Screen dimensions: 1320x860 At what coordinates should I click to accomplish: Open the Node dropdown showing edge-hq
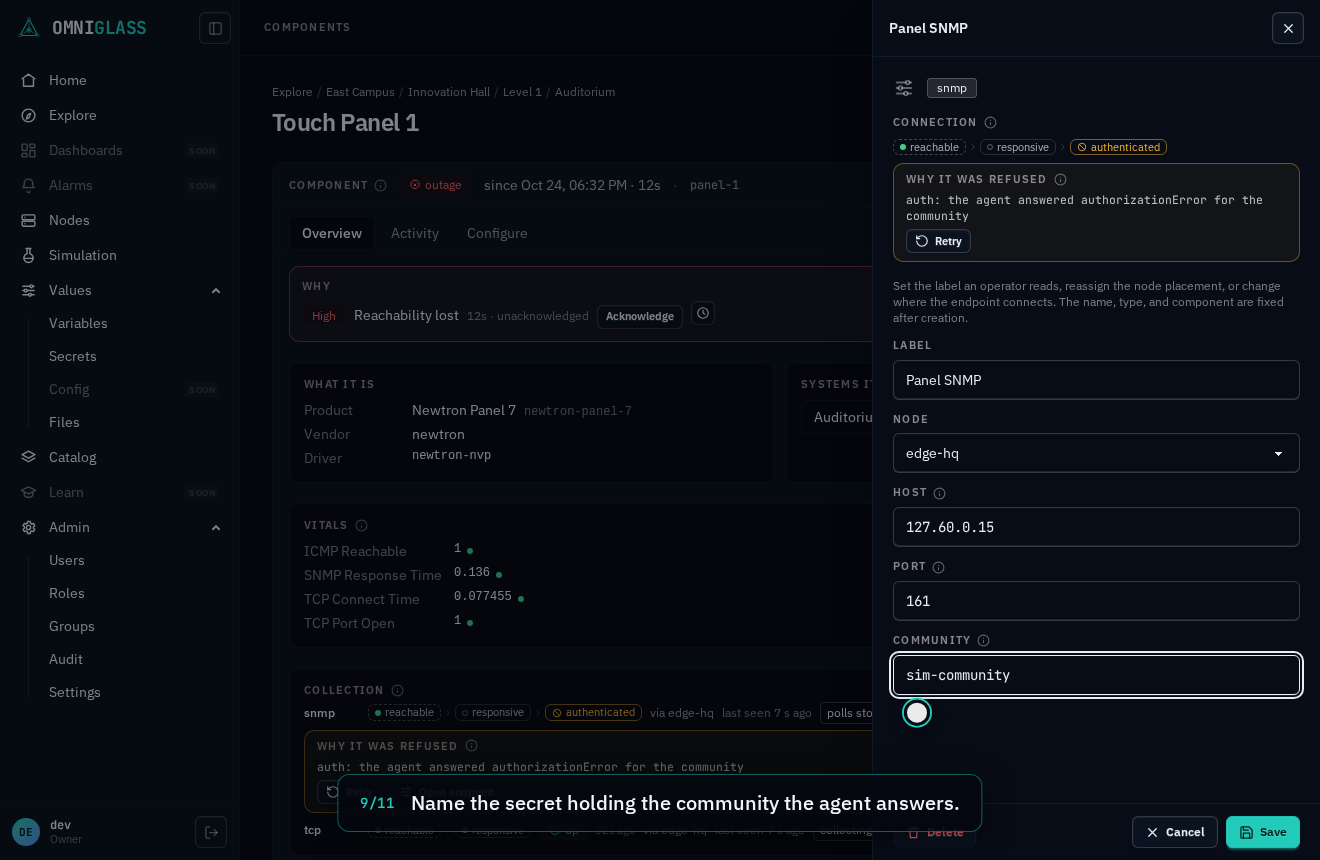(1096, 453)
